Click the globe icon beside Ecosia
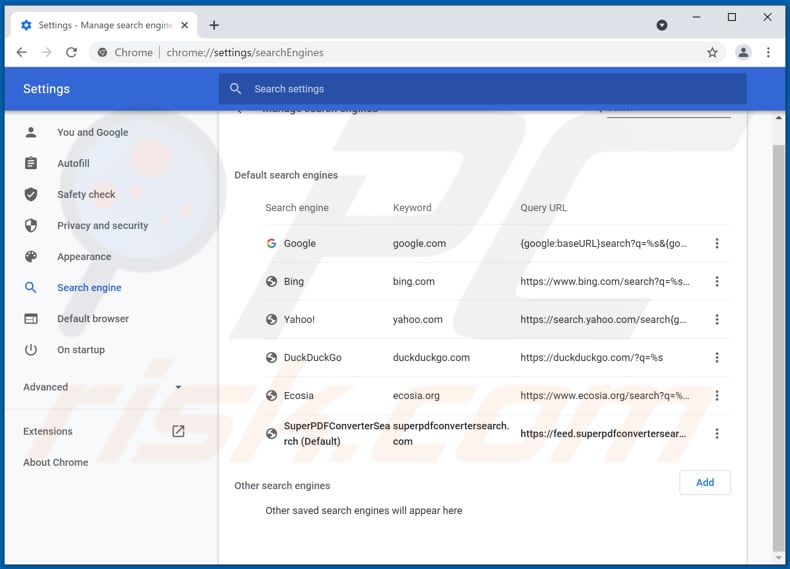 (x=271, y=396)
